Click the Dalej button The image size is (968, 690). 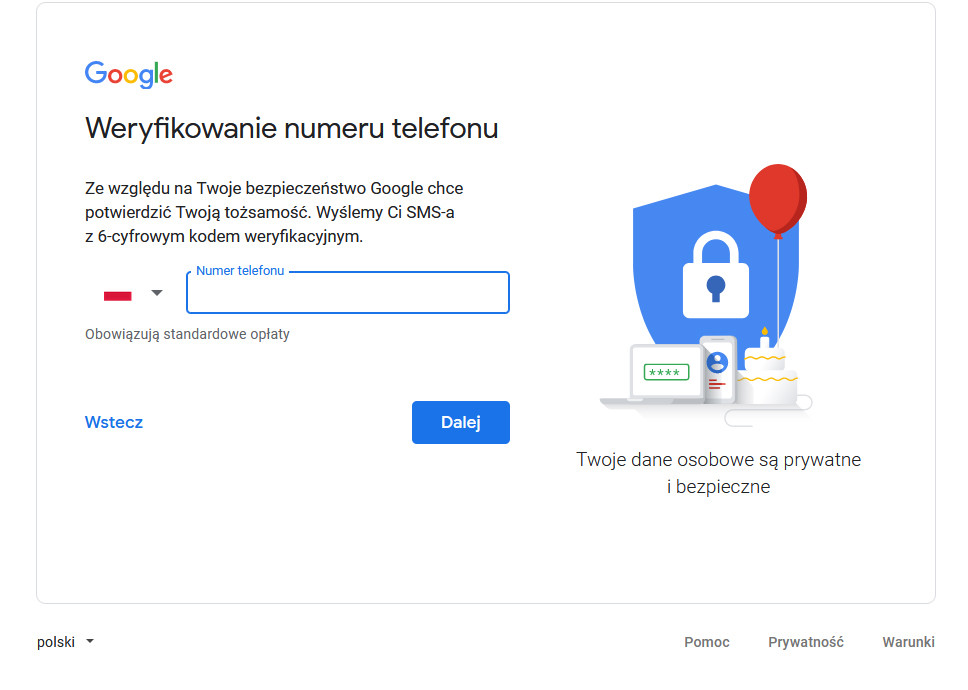pyautogui.click(x=461, y=422)
